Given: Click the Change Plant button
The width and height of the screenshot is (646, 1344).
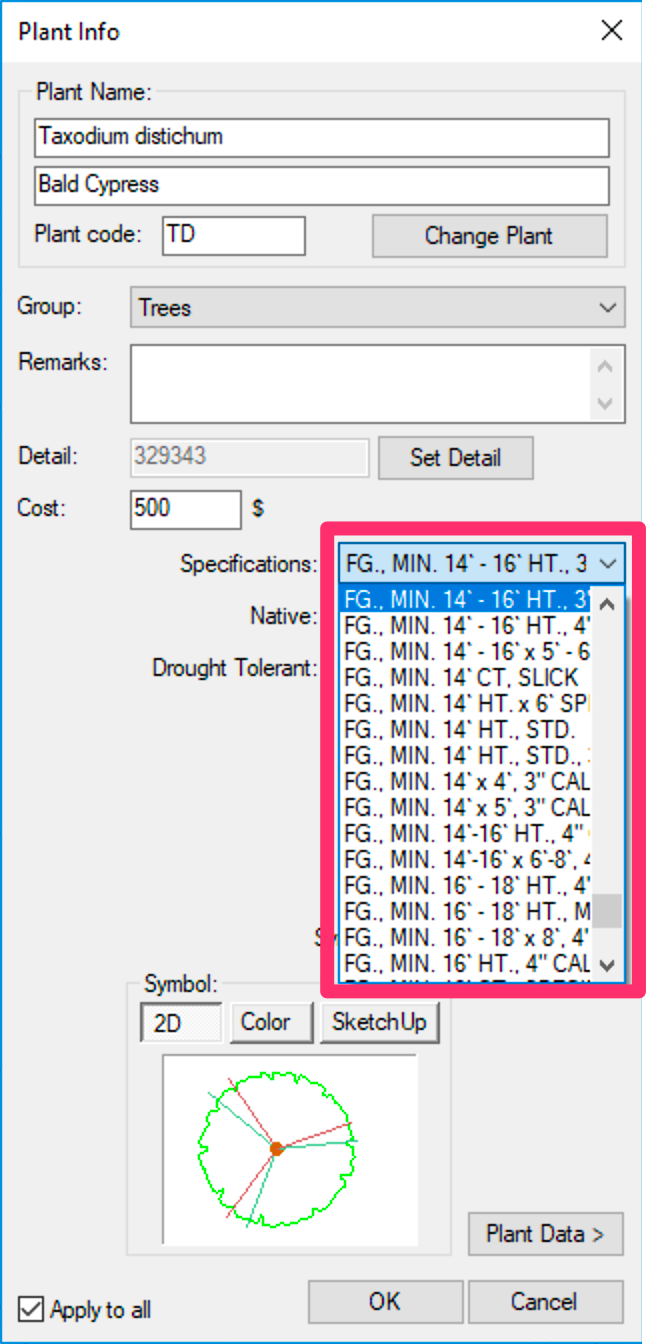Looking at the screenshot, I should 489,236.
